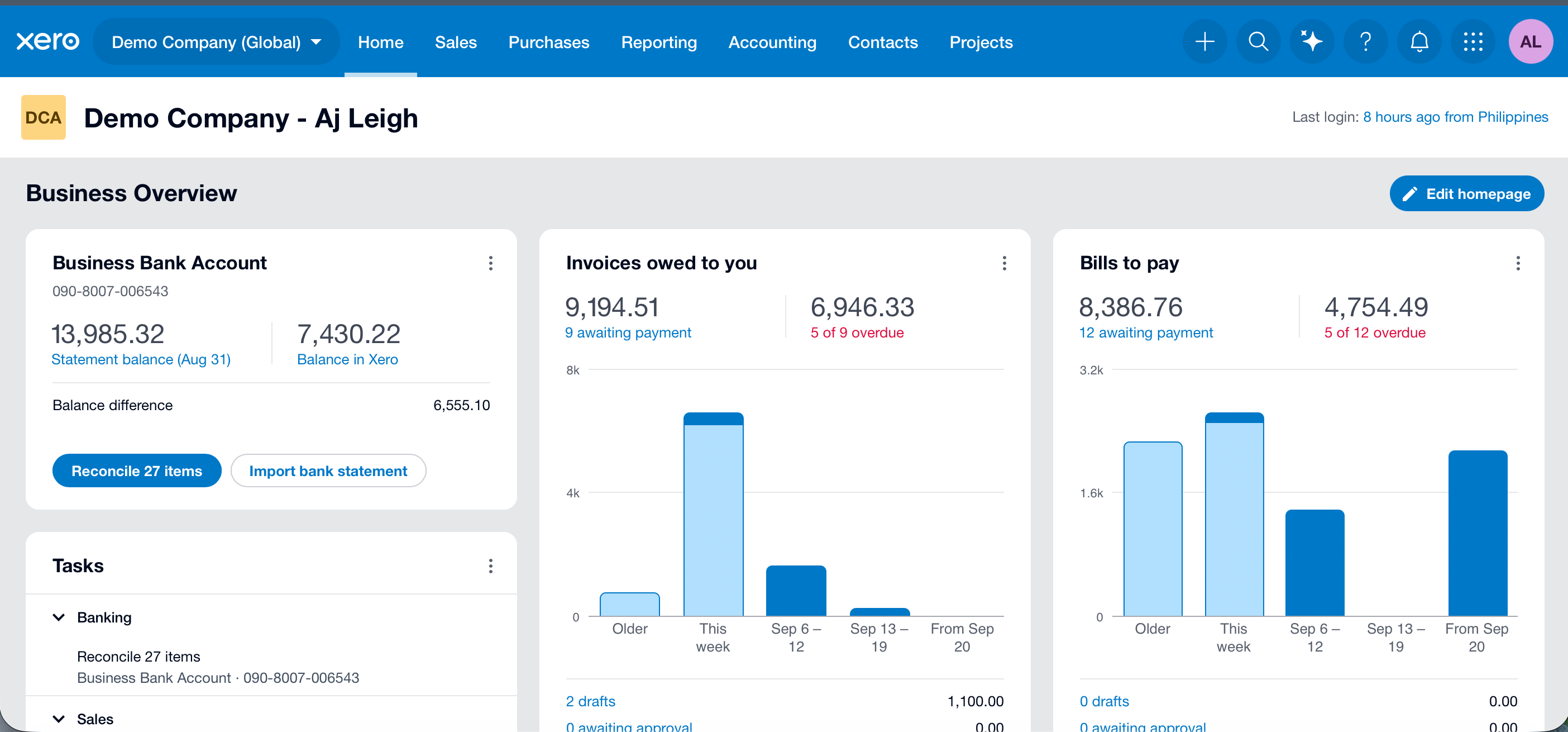1568x732 pixels.
Task: Open the last login history link
Action: [x=1455, y=117]
